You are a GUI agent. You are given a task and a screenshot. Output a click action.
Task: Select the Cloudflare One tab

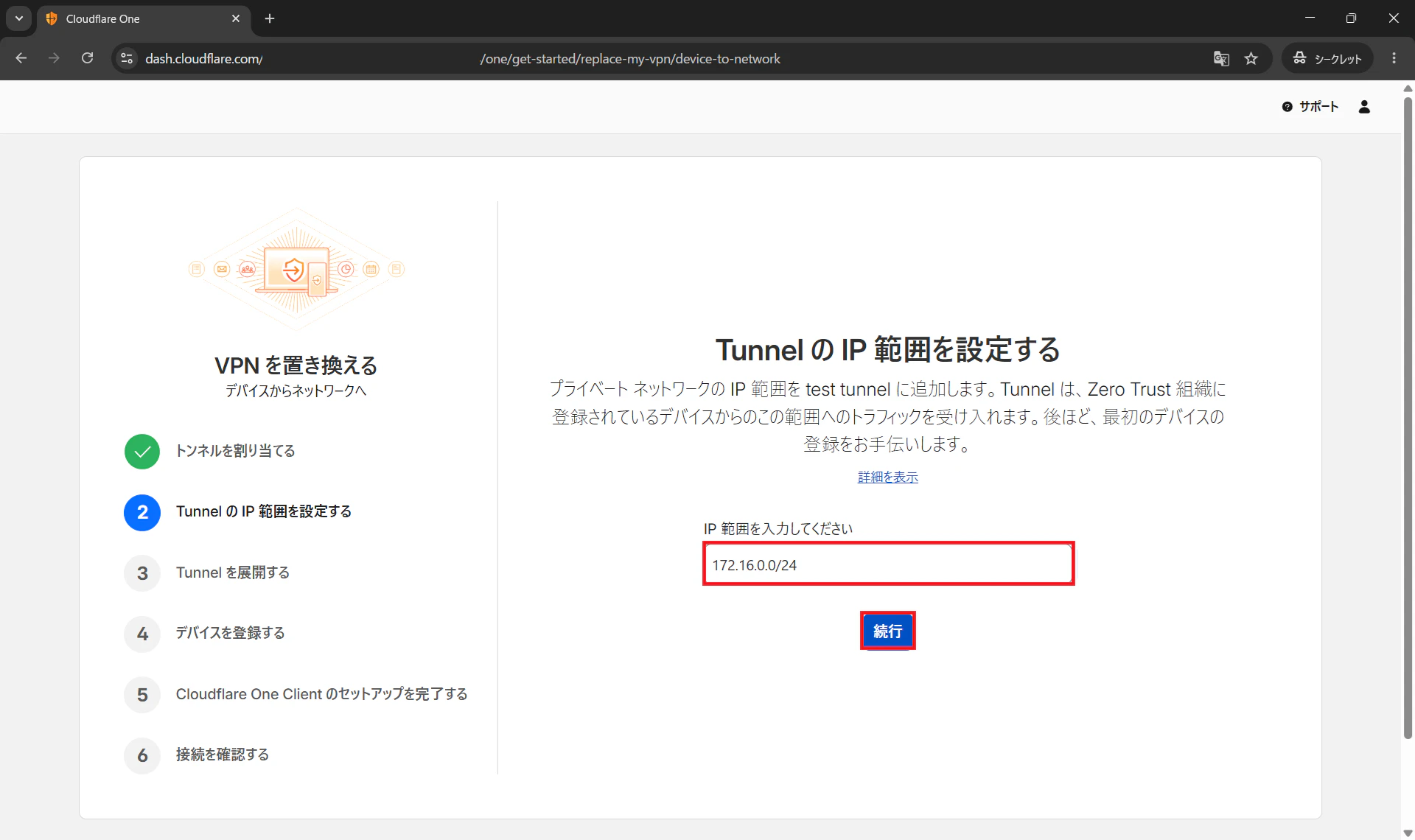[144, 18]
